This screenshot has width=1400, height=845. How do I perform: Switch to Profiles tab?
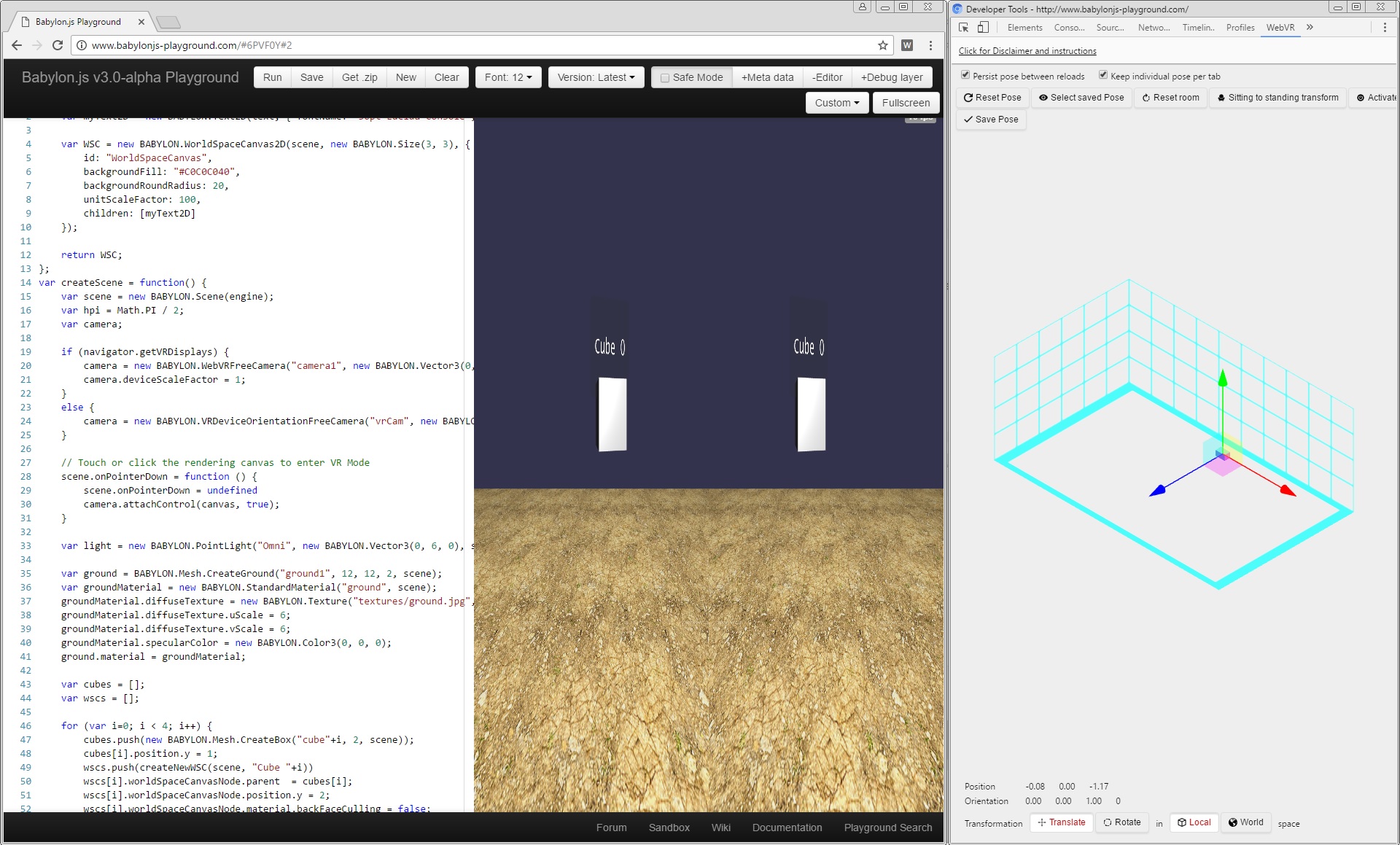click(x=1240, y=28)
